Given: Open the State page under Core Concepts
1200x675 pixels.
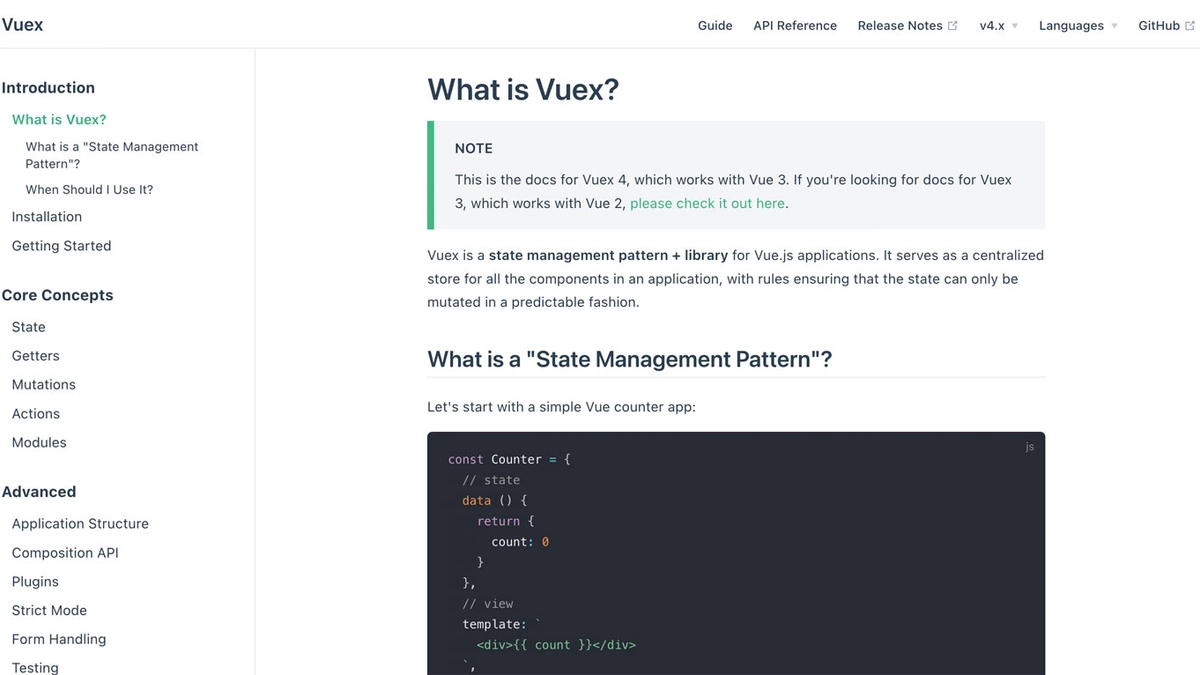Looking at the screenshot, I should click(x=28, y=326).
